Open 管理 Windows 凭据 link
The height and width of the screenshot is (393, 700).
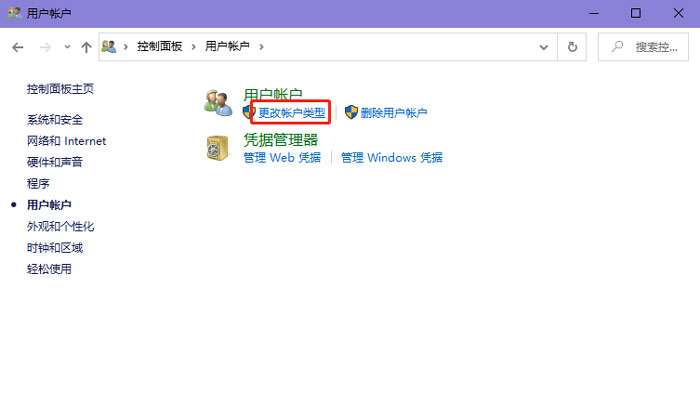click(392, 158)
